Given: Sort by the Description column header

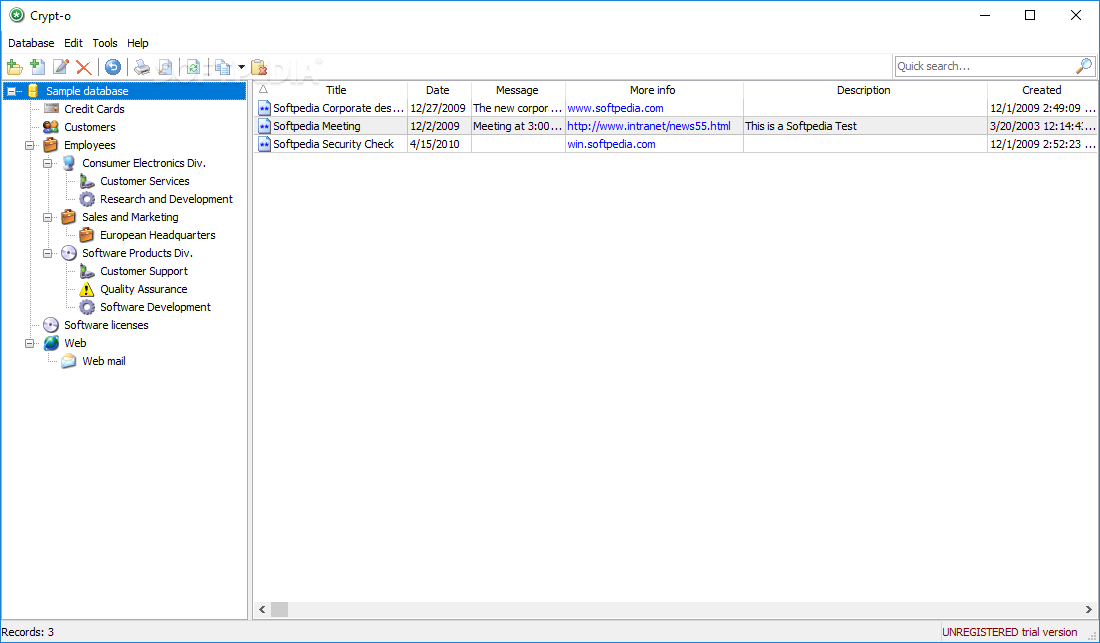Looking at the screenshot, I should point(864,90).
